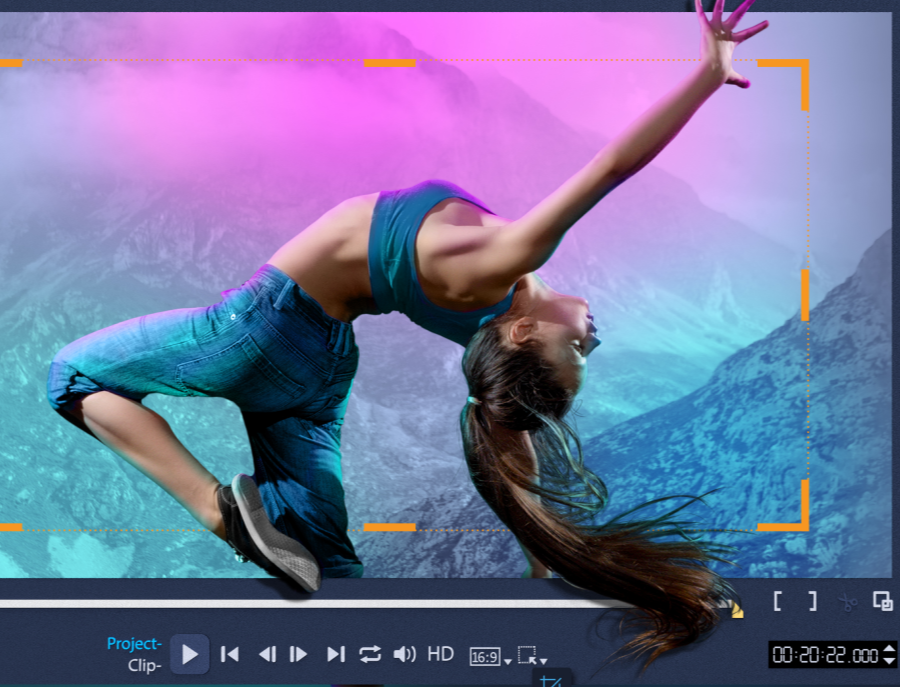Select the top-center orange crop handle

[x=390, y=63]
